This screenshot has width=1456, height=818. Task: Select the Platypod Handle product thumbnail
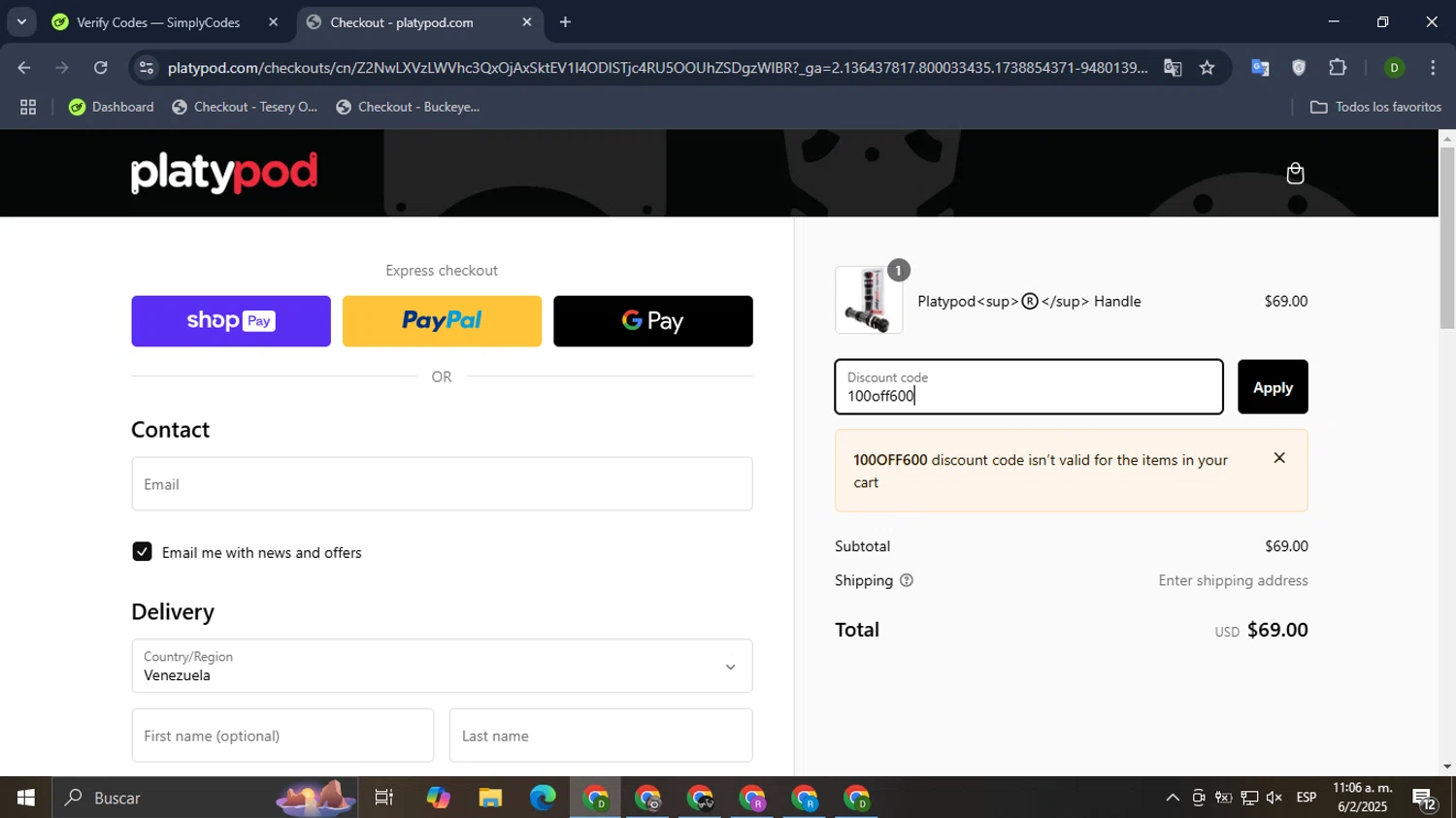point(869,301)
